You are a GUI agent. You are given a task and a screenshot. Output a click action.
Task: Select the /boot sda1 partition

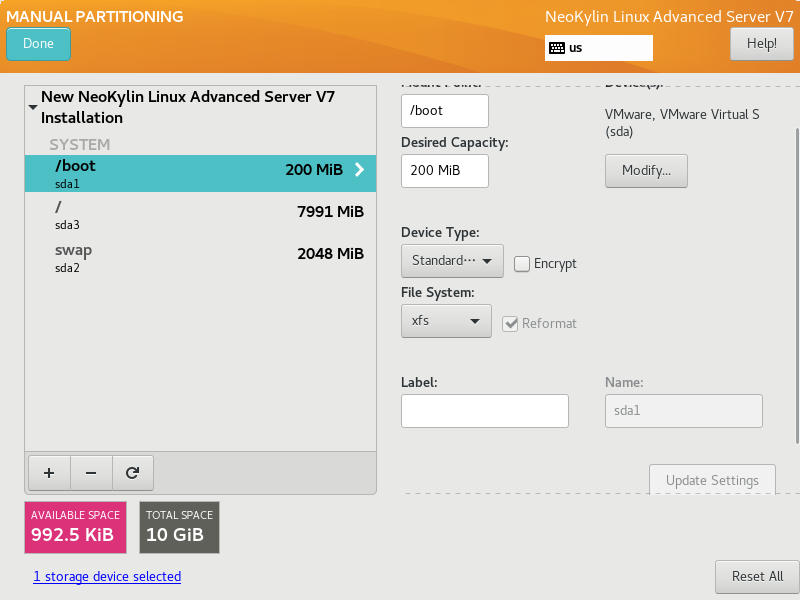pos(201,173)
